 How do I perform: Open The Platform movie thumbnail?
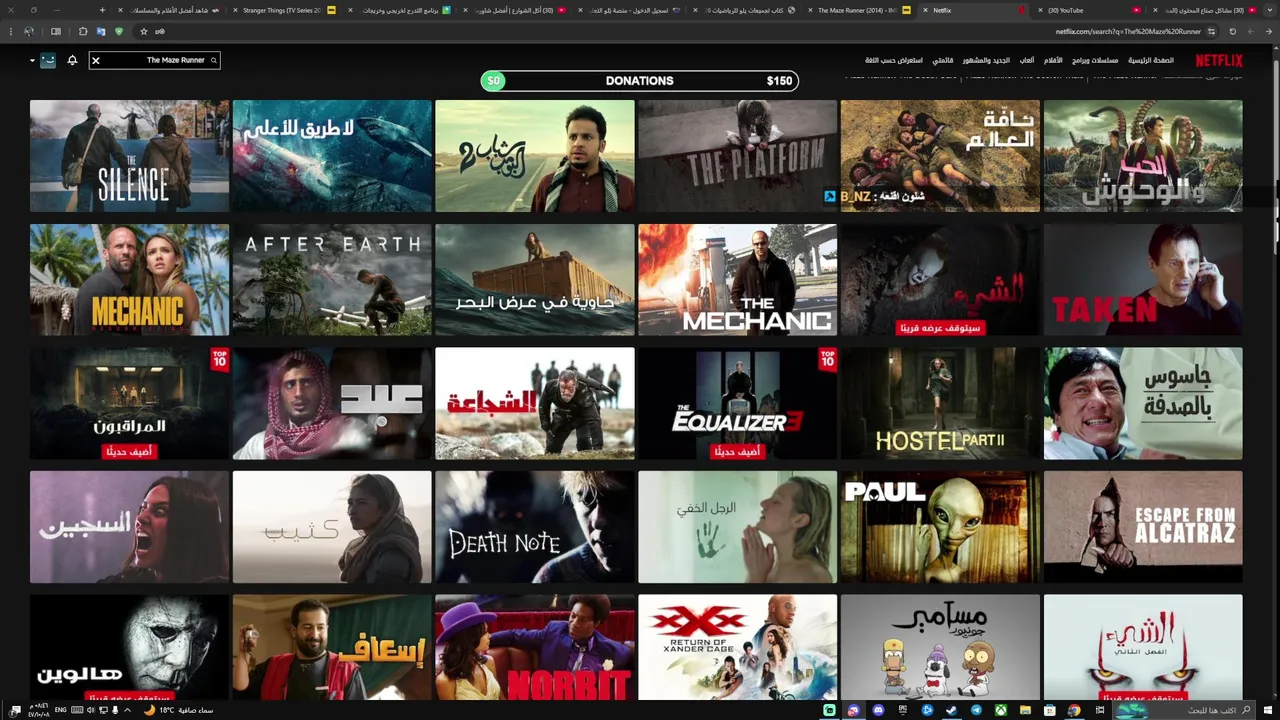click(737, 156)
